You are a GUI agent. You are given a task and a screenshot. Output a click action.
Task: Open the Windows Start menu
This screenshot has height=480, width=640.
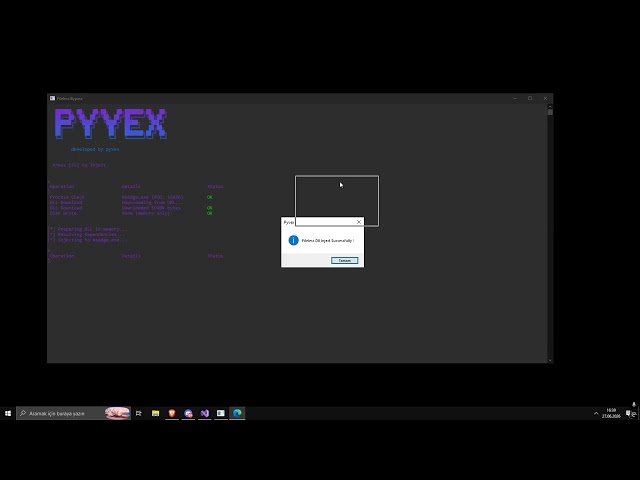[x=8, y=413]
